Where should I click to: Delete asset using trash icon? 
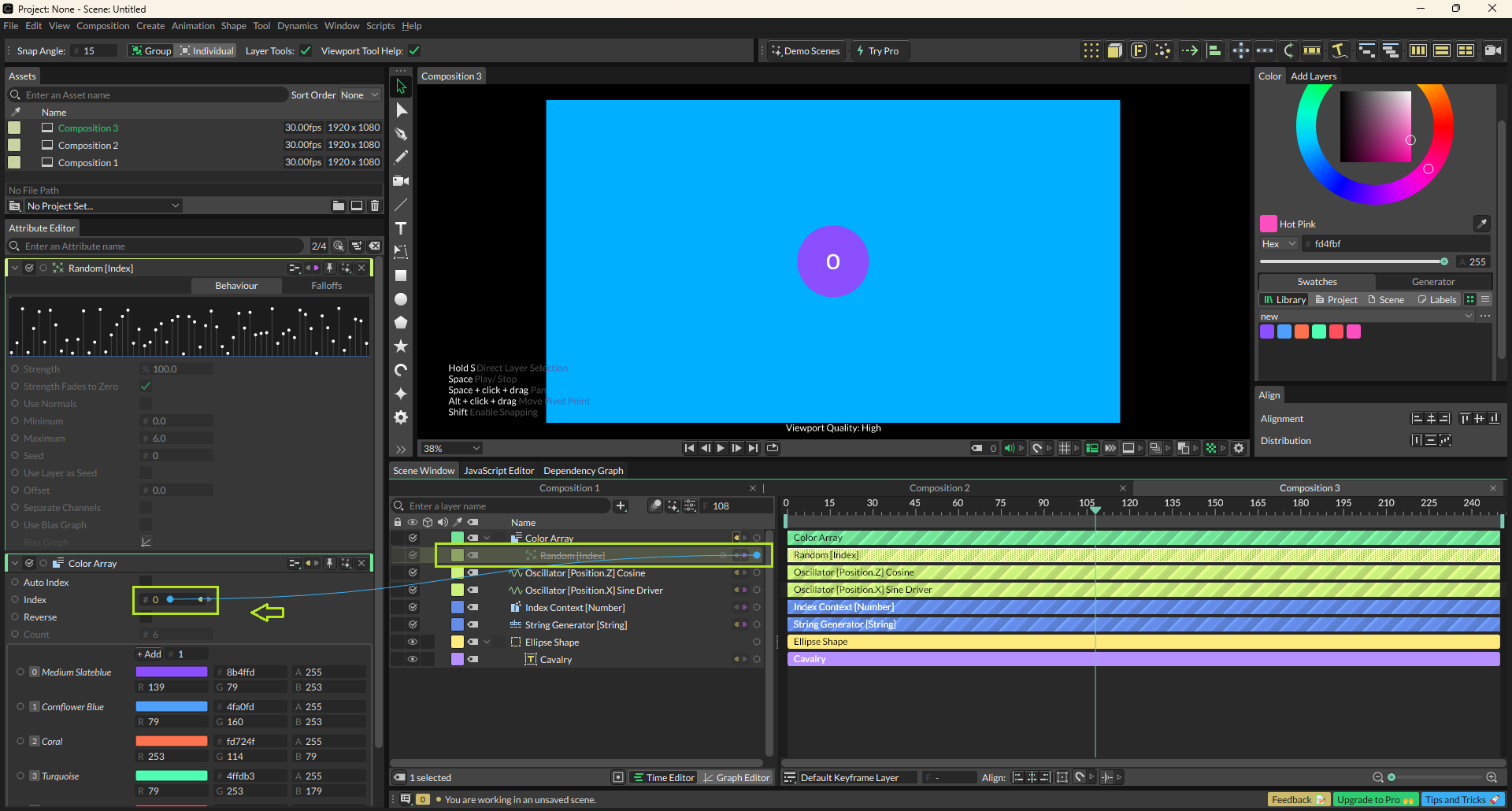pyautogui.click(x=375, y=206)
